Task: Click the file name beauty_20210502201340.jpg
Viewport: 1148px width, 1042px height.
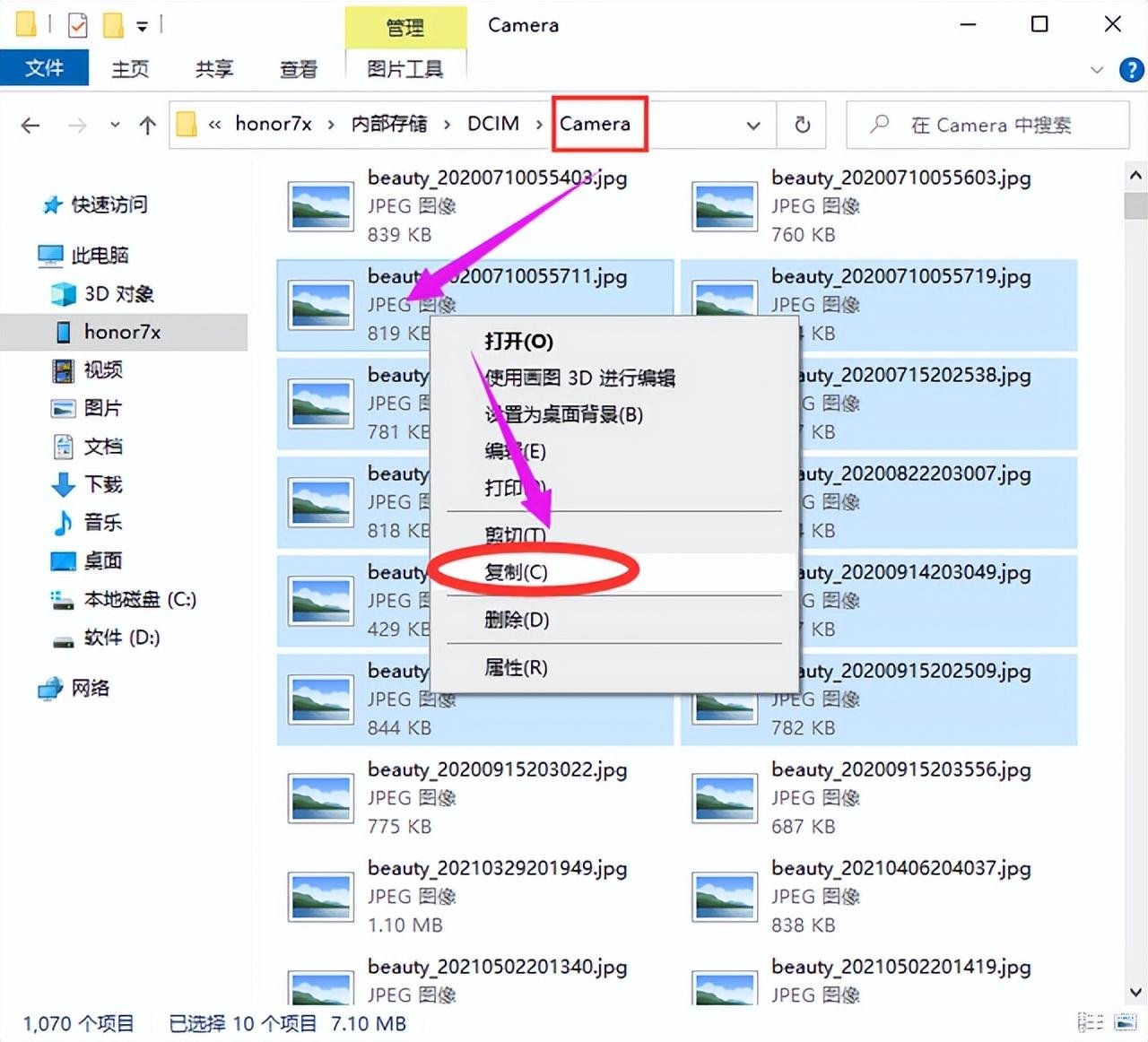Action: click(x=497, y=967)
